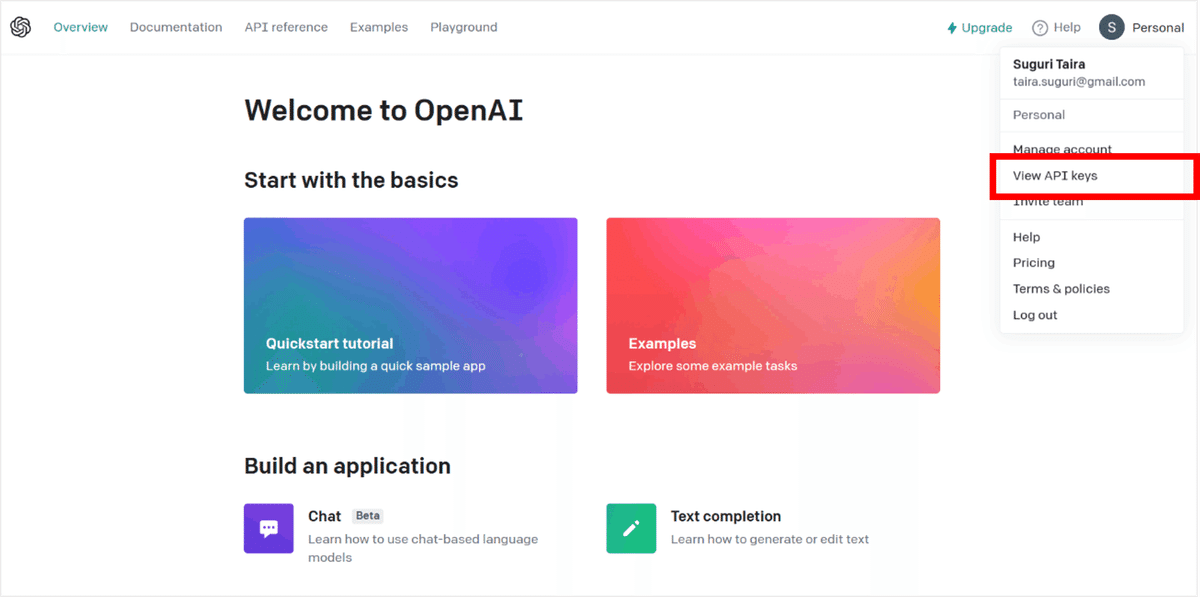Open the Documentation tab
The width and height of the screenshot is (1200, 597).
(x=176, y=27)
